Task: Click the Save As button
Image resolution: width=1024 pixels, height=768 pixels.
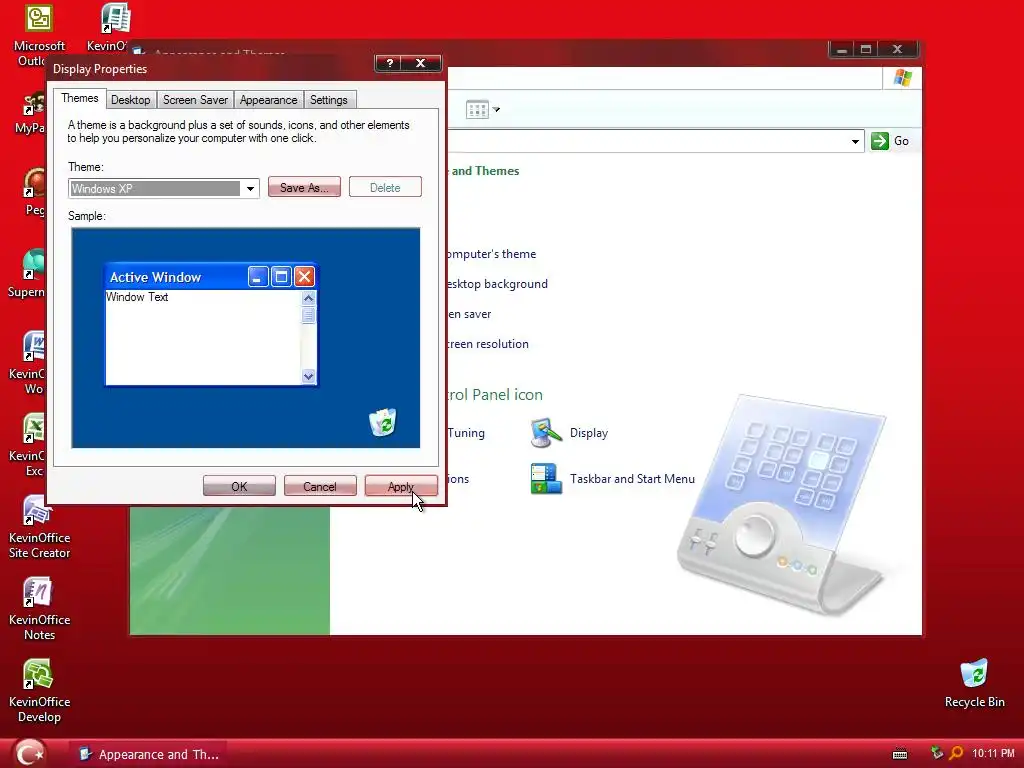Action: 304,187
